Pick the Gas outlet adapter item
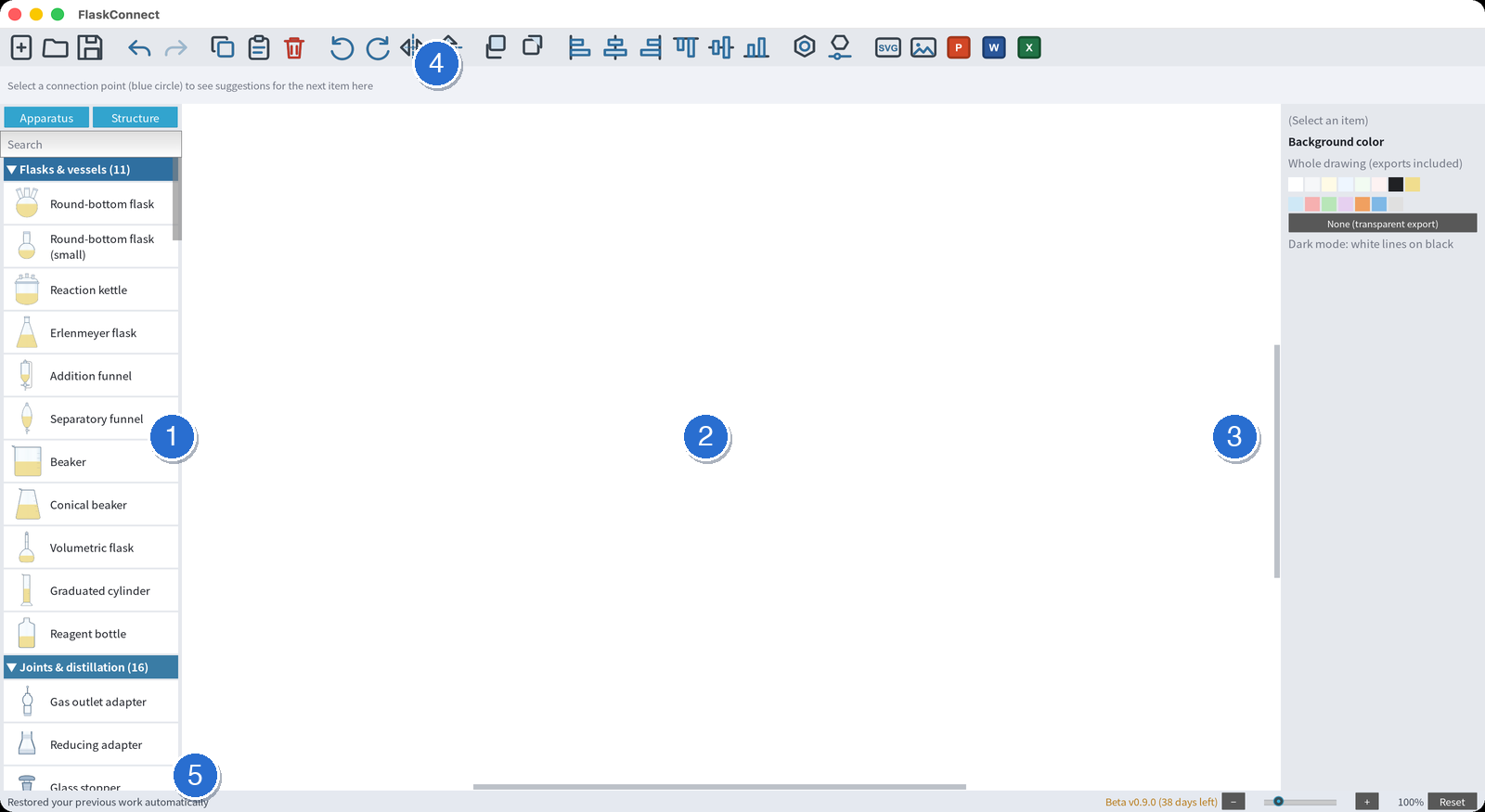 pos(91,702)
